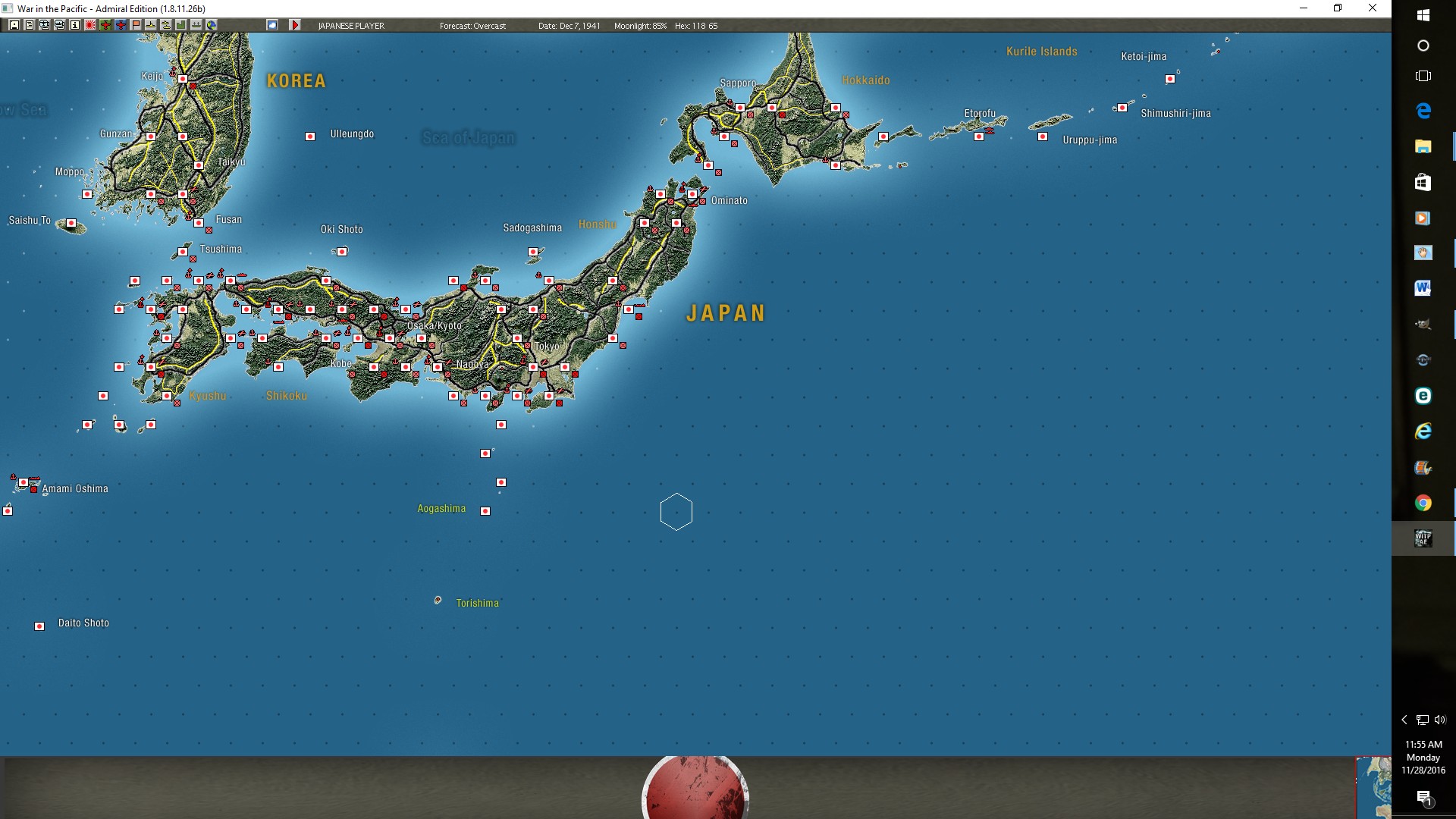Select the Moppo base marker

[x=87, y=194]
